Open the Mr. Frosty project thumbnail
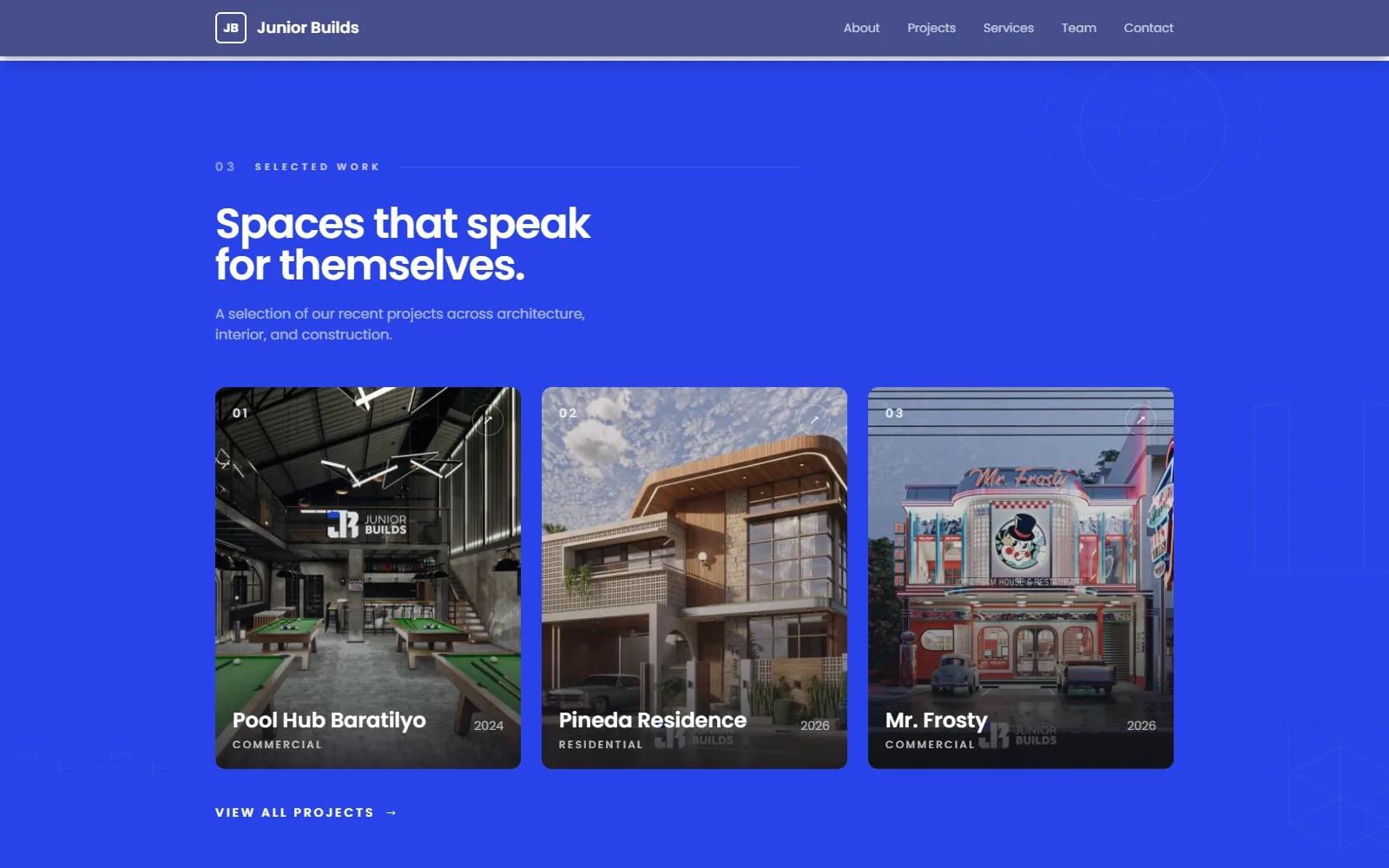This screenshot has height=868, width=1389. [1021, 577]
